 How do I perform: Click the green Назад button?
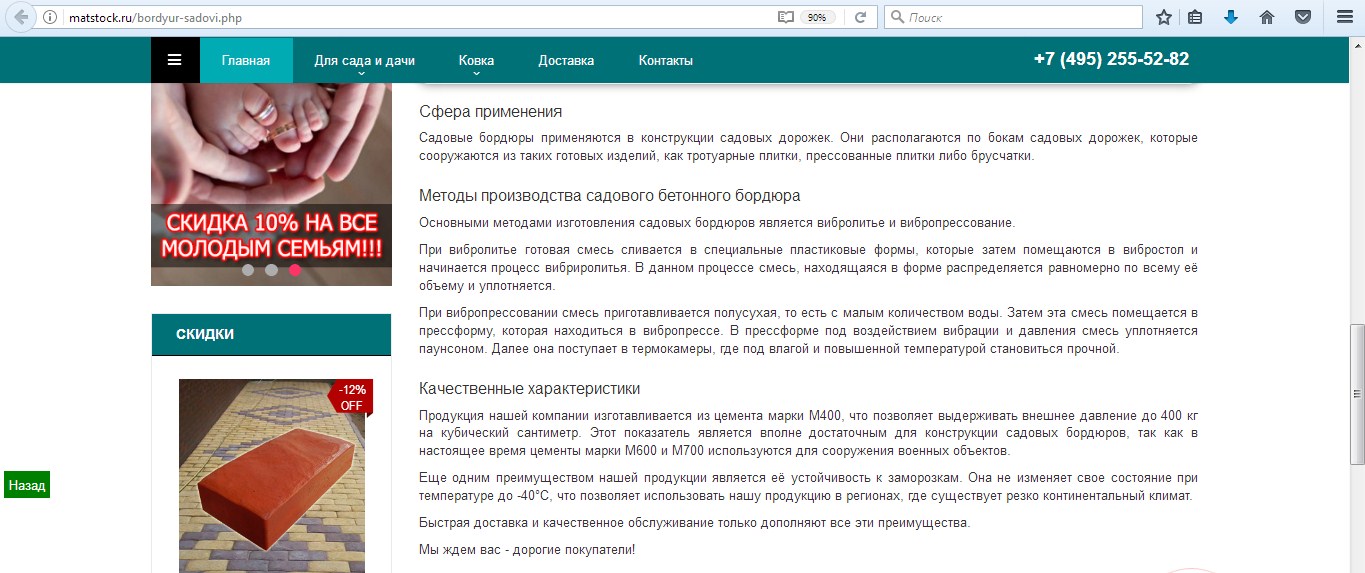click(x=27, y=485)
